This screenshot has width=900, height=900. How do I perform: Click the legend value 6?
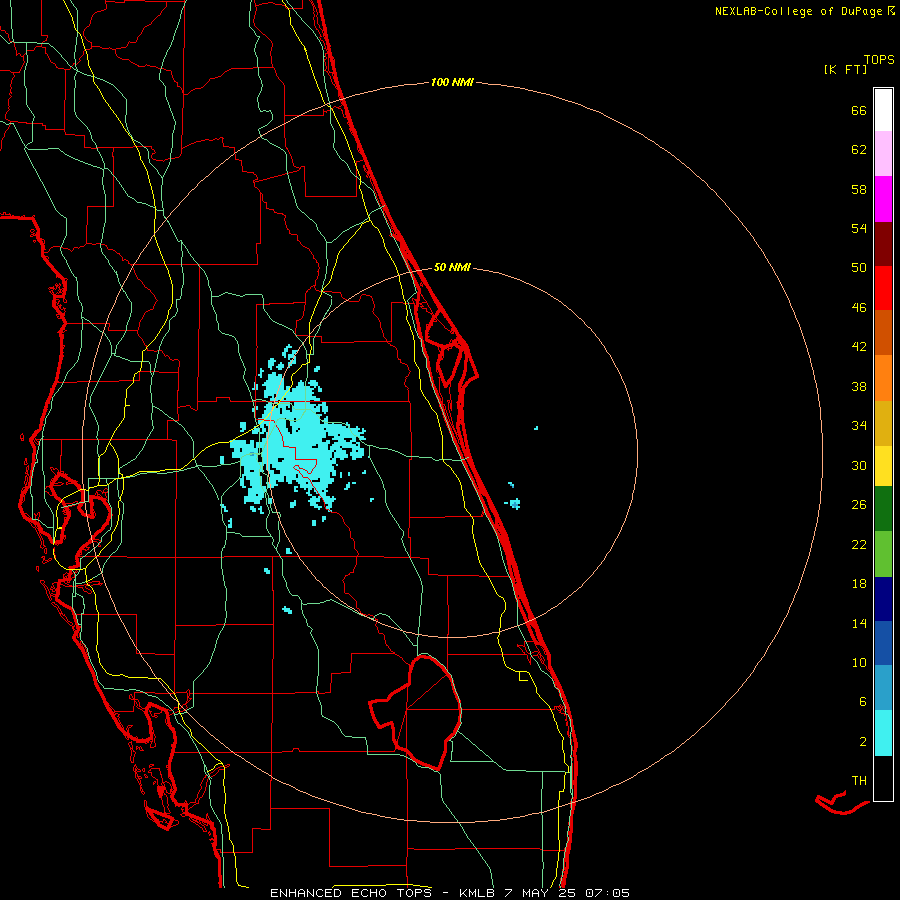863,701
